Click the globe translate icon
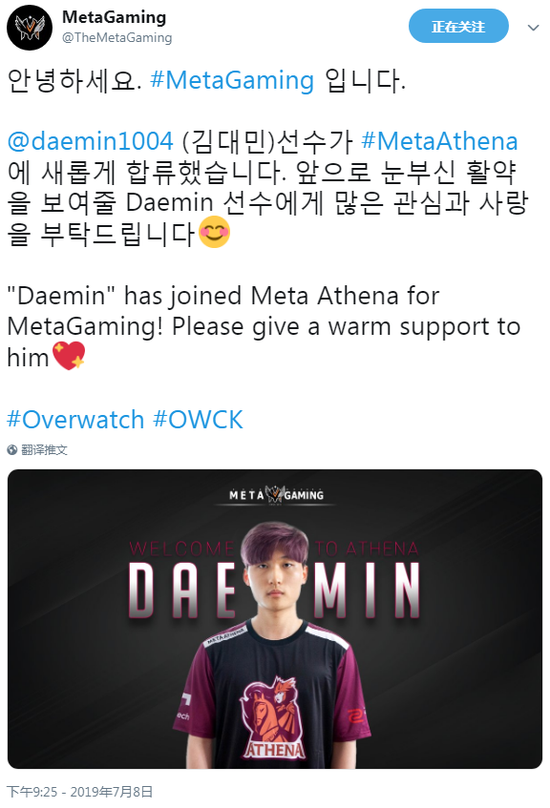The height and width of the screenshot is (808, 550). (12, 450)
